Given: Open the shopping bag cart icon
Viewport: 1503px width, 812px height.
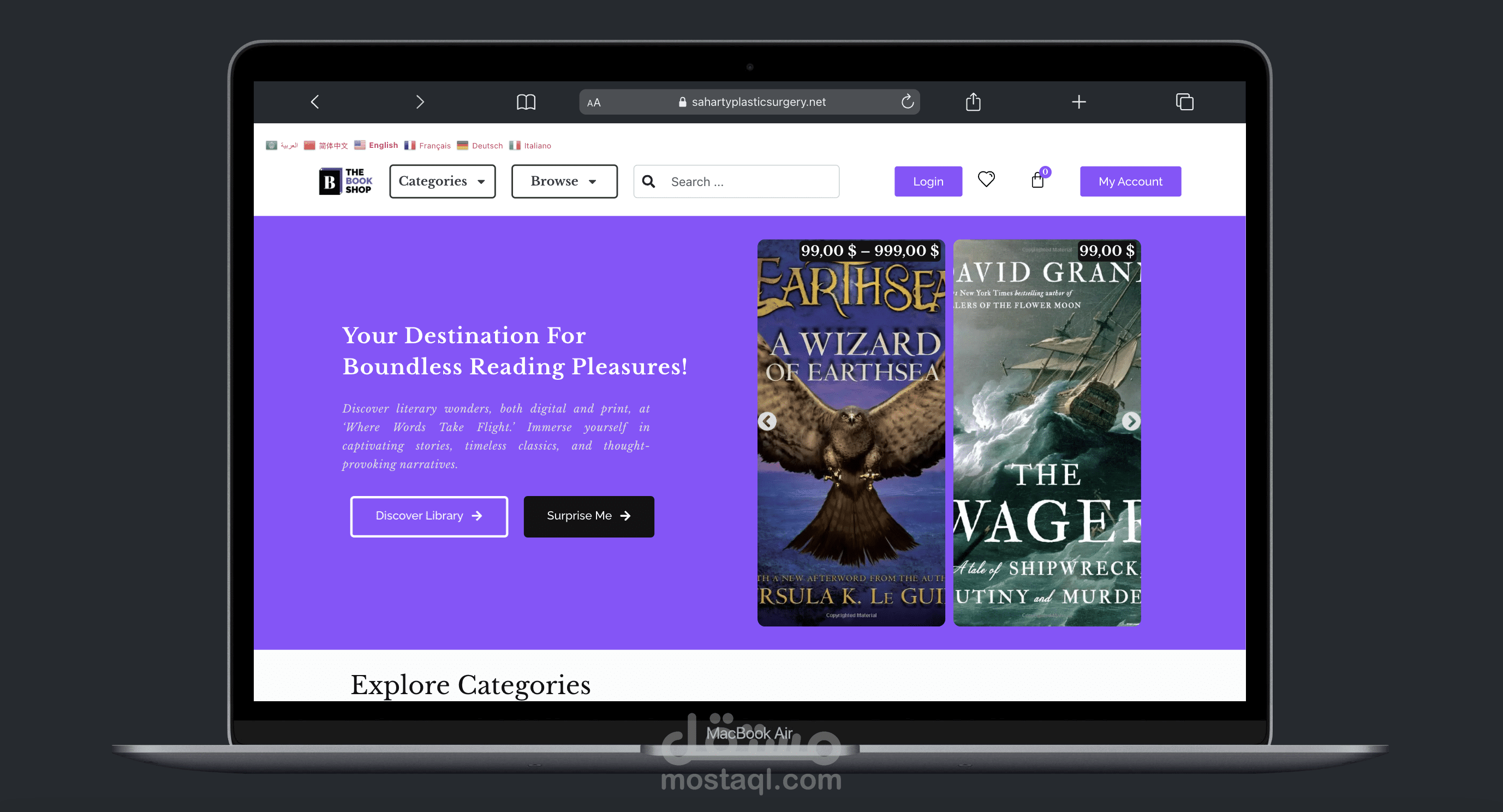Looking at the screenshot, I should pos(1037,180).
